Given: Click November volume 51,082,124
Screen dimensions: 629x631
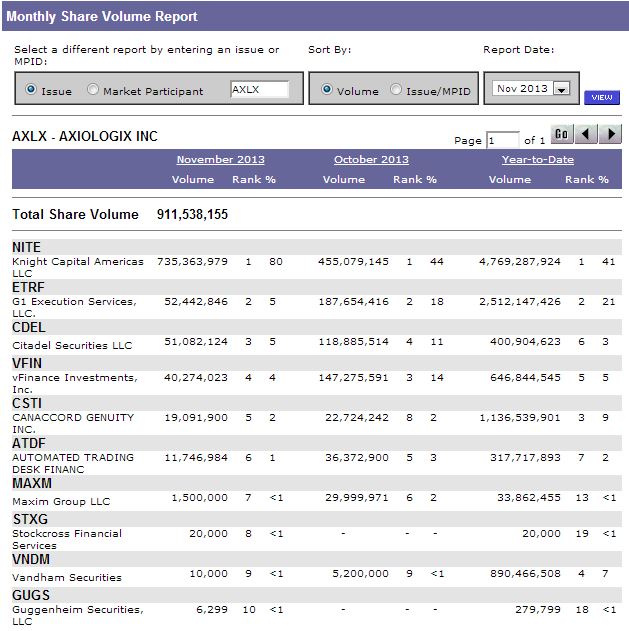Looking at the screenshot, I should [x=196, y=342].
